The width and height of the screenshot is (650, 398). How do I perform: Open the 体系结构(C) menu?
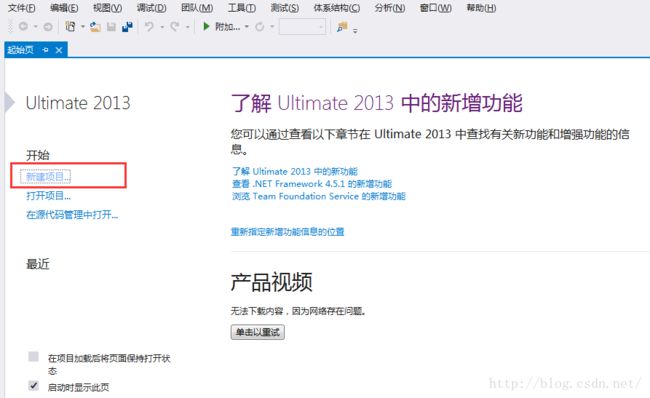click(x=337, y=8)
